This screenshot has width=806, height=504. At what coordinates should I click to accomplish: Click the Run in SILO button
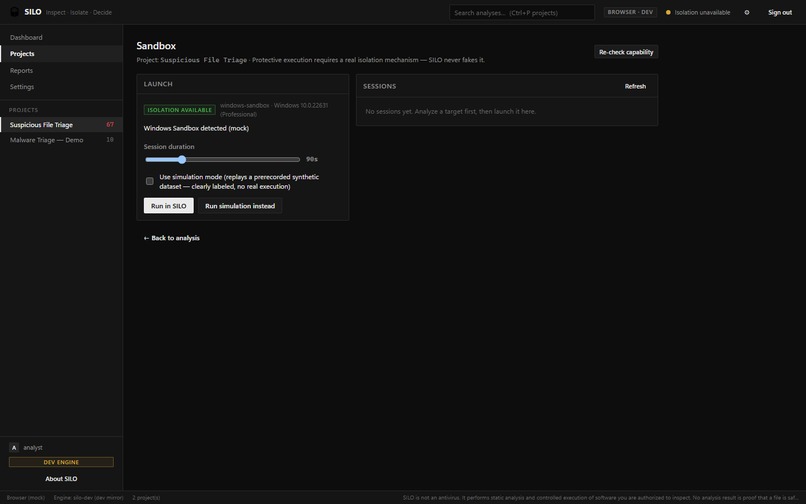pyautogui.click(x=169, y=206)
